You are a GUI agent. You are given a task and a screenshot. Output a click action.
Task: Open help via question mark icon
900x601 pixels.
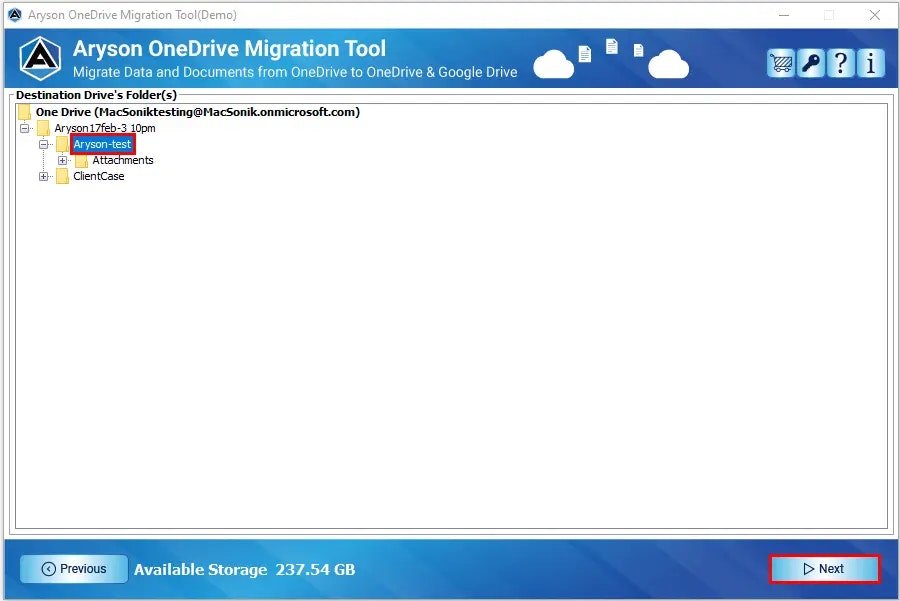pos(840,63)
